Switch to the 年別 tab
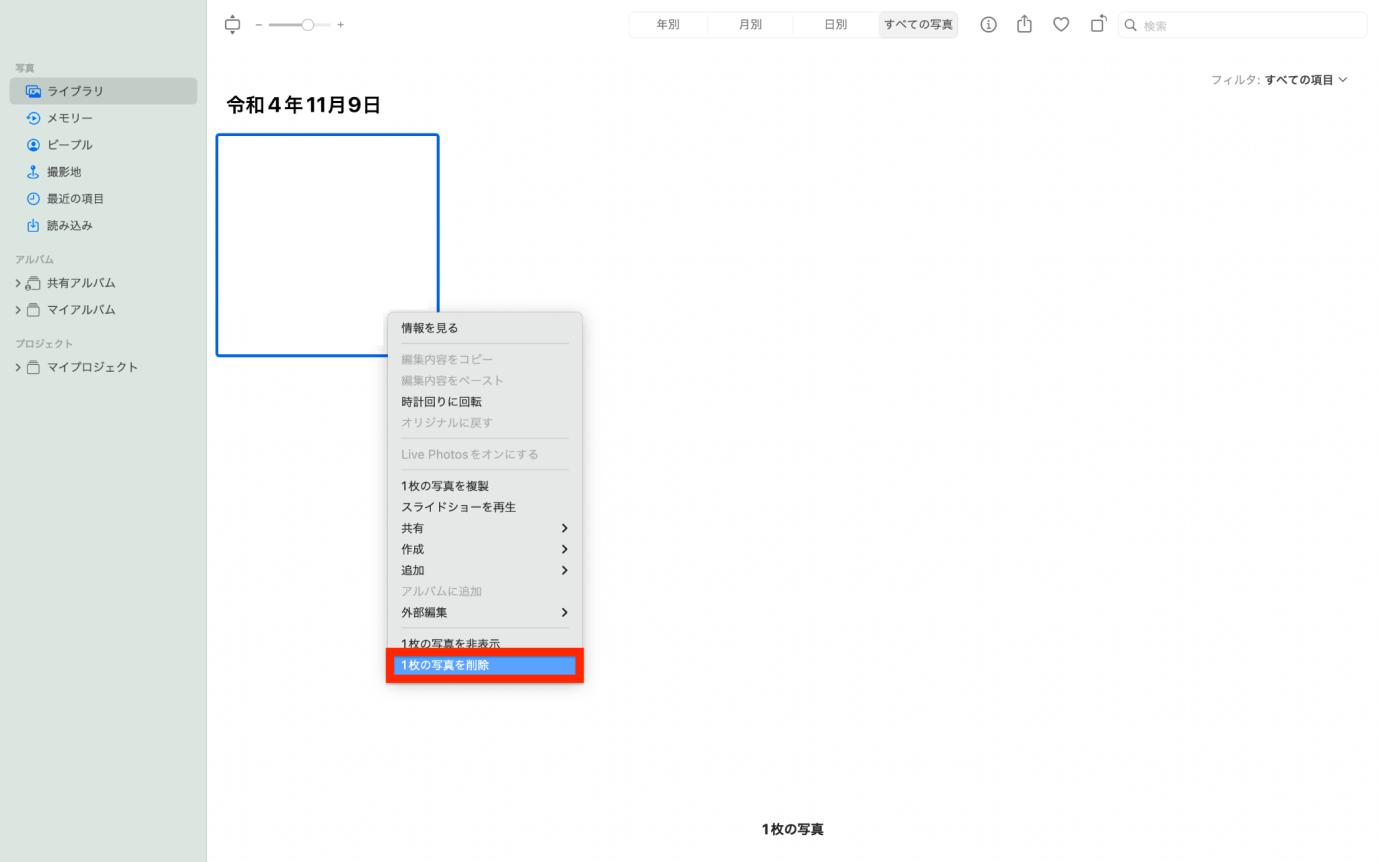This screenshot has width=1379, height=862. coord(667,25)
